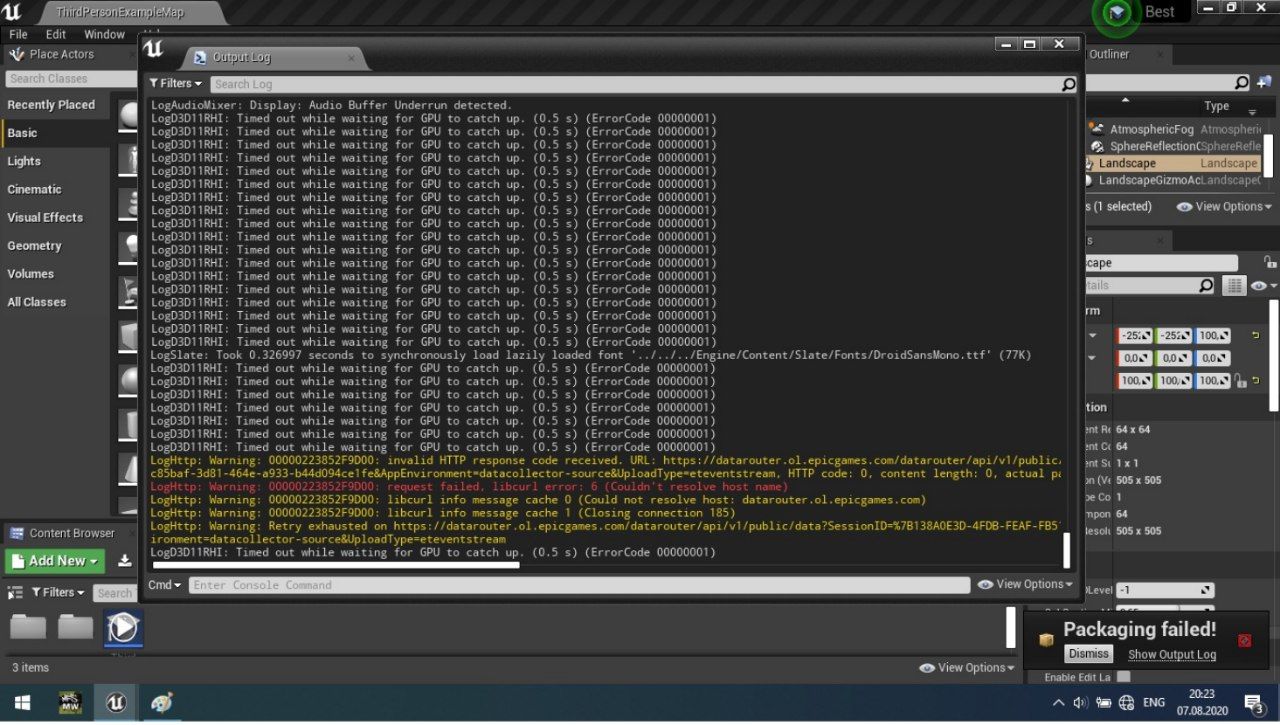
Task: Open the Details eye view options dropdown
Action: 1263,286
